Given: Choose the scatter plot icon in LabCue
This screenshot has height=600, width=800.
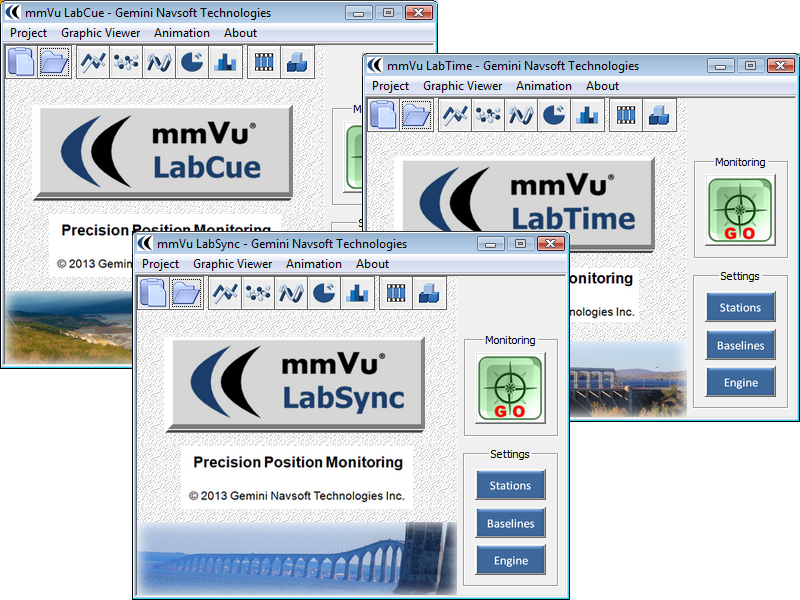Looking at the screenshot, I should coord(126,62).
